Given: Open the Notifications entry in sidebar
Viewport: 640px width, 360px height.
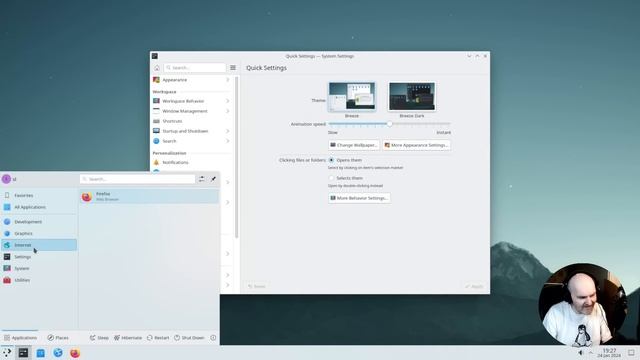Looking at the screenshot, I should (x=191, y=162).
